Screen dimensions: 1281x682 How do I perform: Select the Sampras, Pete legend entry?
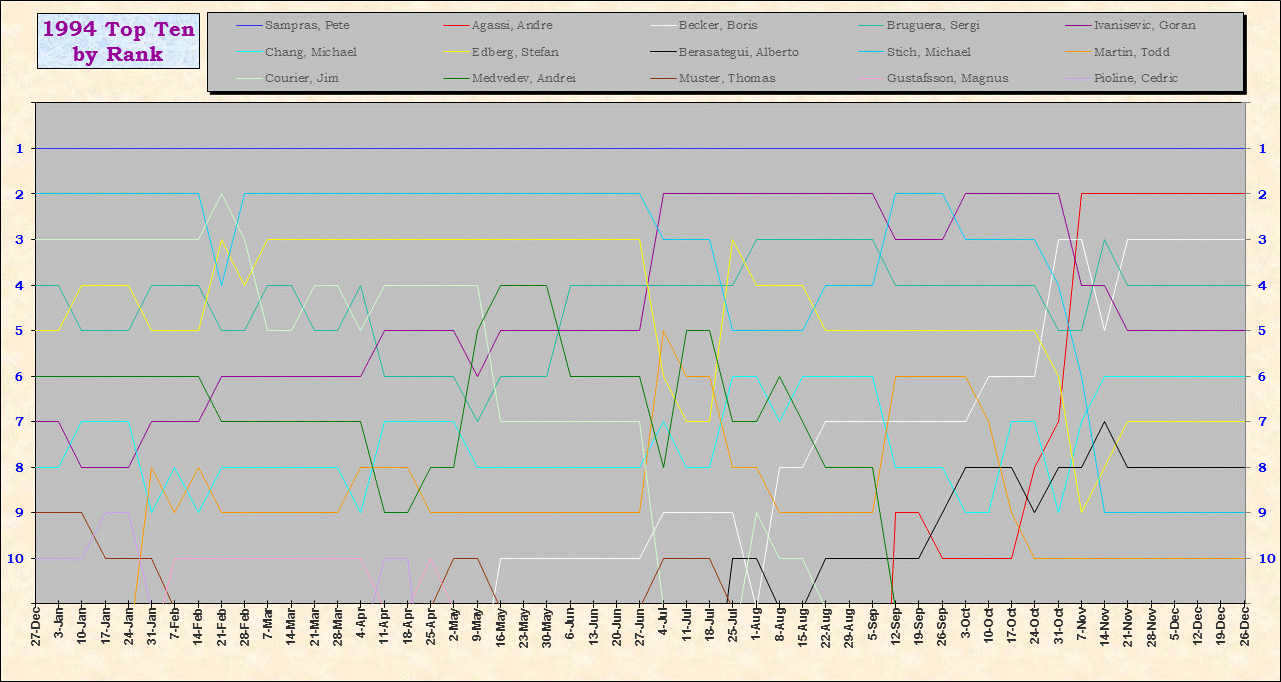[307, 26]
